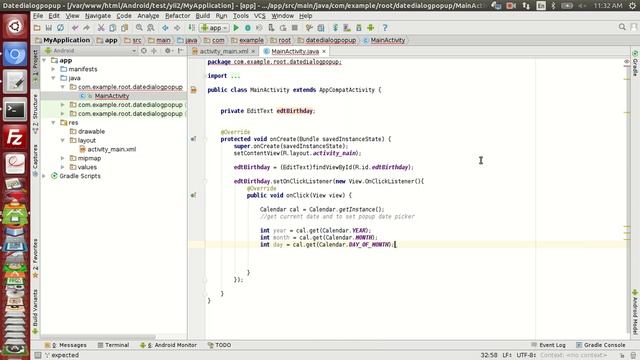
Task: Expand the folded import statement
Action: click(235, 76)
